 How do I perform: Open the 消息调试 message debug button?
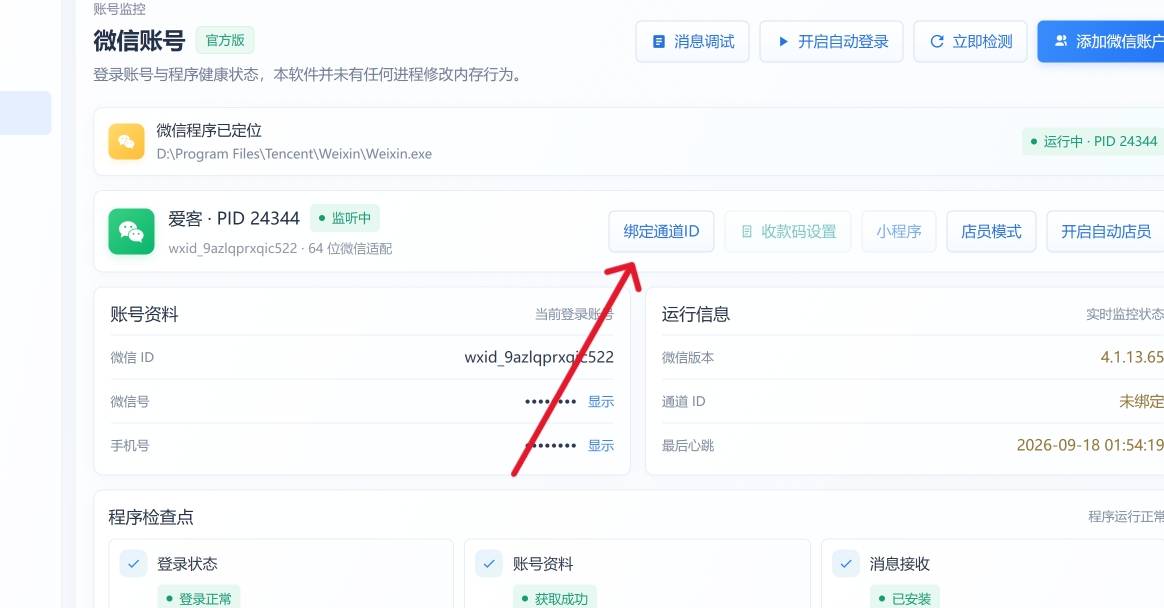coord(692,42)
